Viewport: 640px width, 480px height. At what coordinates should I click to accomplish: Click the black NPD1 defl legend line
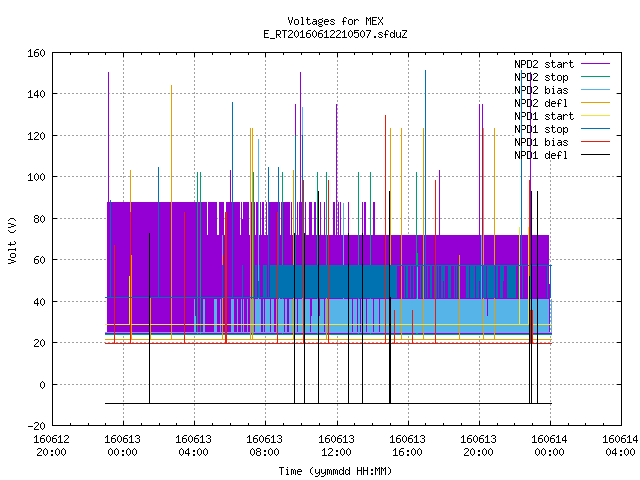point(595,155)
